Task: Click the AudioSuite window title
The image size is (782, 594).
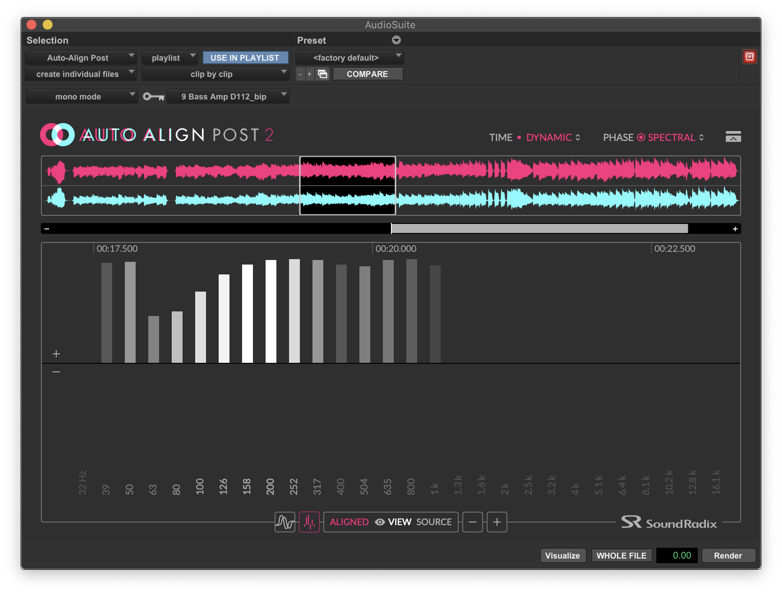Action: point(390,25)
